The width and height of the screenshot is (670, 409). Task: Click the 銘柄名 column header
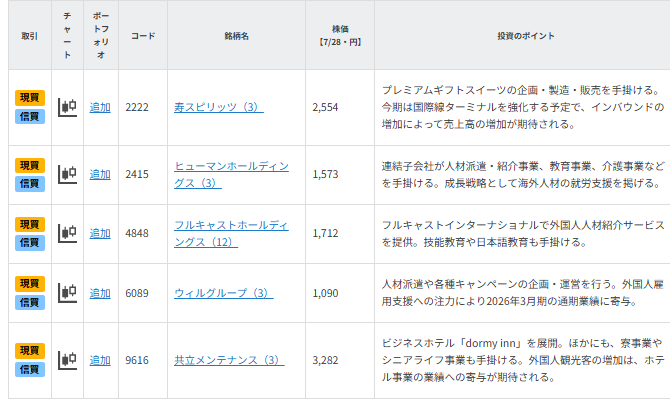click(x=236, y=36)
